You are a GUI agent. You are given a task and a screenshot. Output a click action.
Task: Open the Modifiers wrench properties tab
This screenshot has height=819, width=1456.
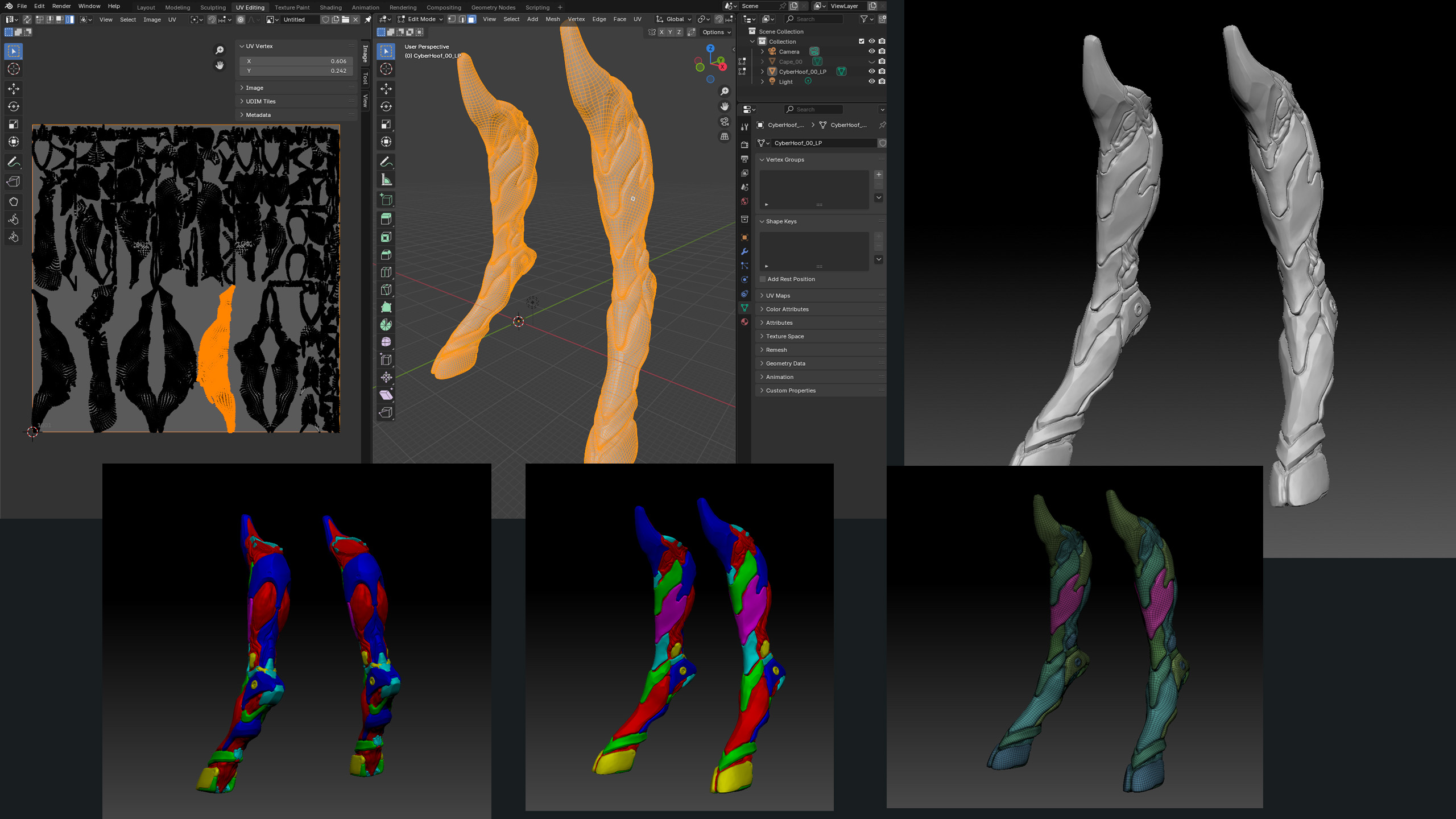pyautogui.click(x=744, y=251)
